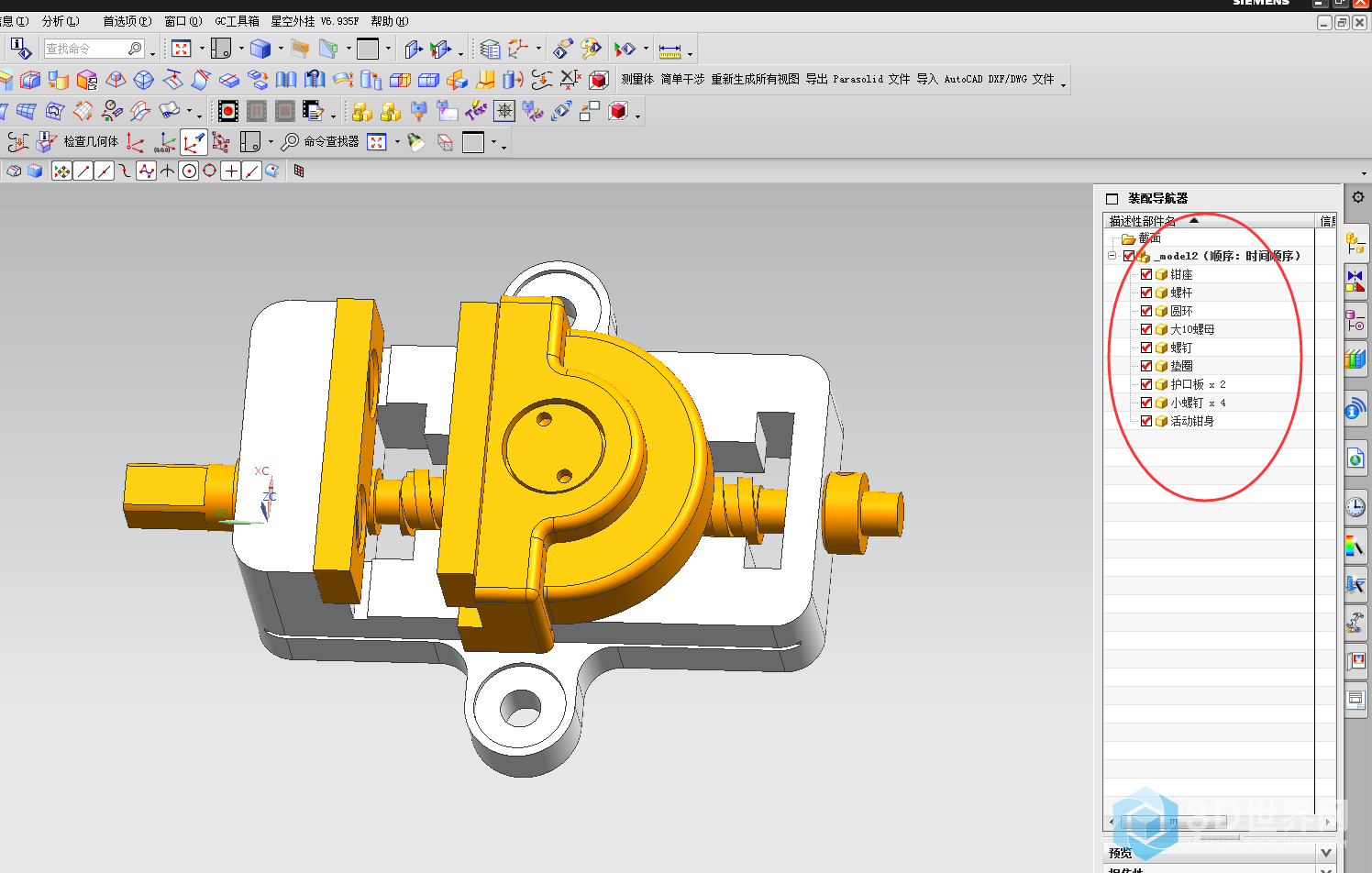Click the 测量体 button
The image size is (1372, 873).
637,80
